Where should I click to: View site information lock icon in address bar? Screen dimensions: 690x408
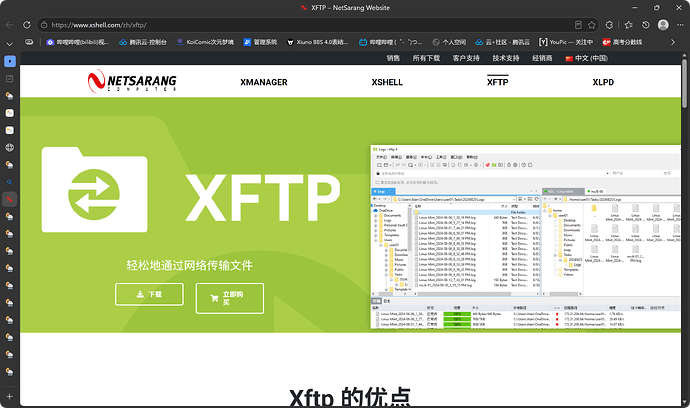[44, 25]
